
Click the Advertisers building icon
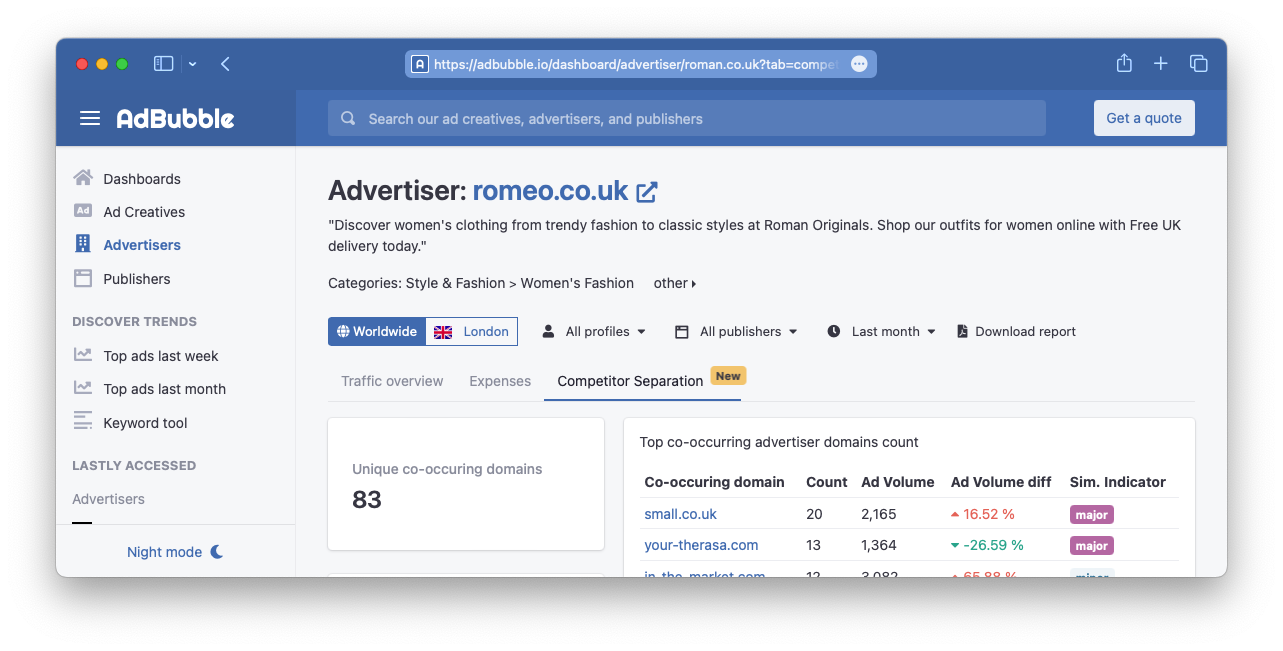click(x=83, y=244)
